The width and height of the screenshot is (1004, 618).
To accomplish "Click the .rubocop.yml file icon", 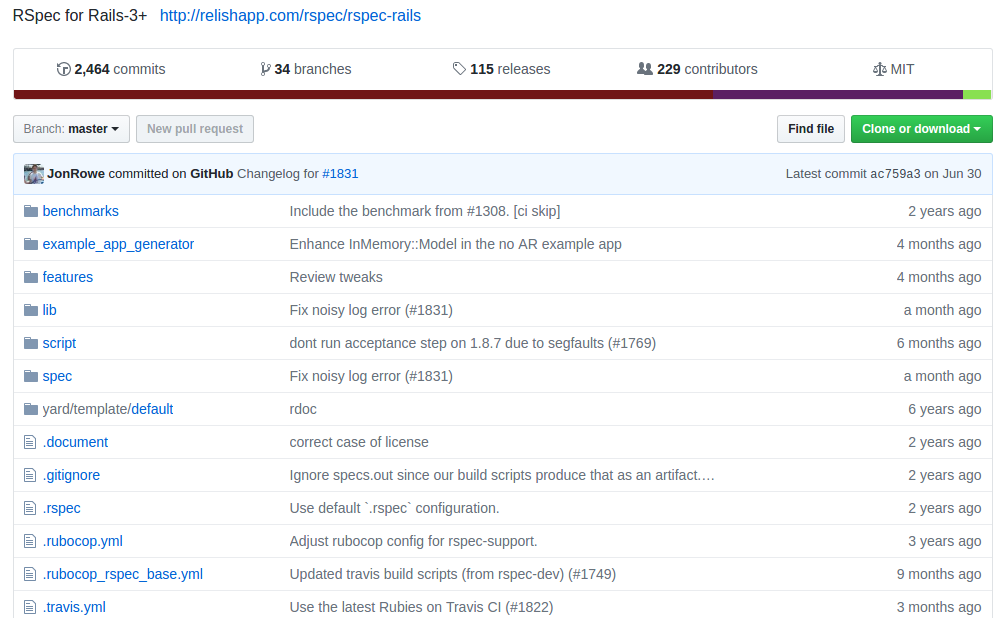I will pyautogui.click(x=30, y=541).
